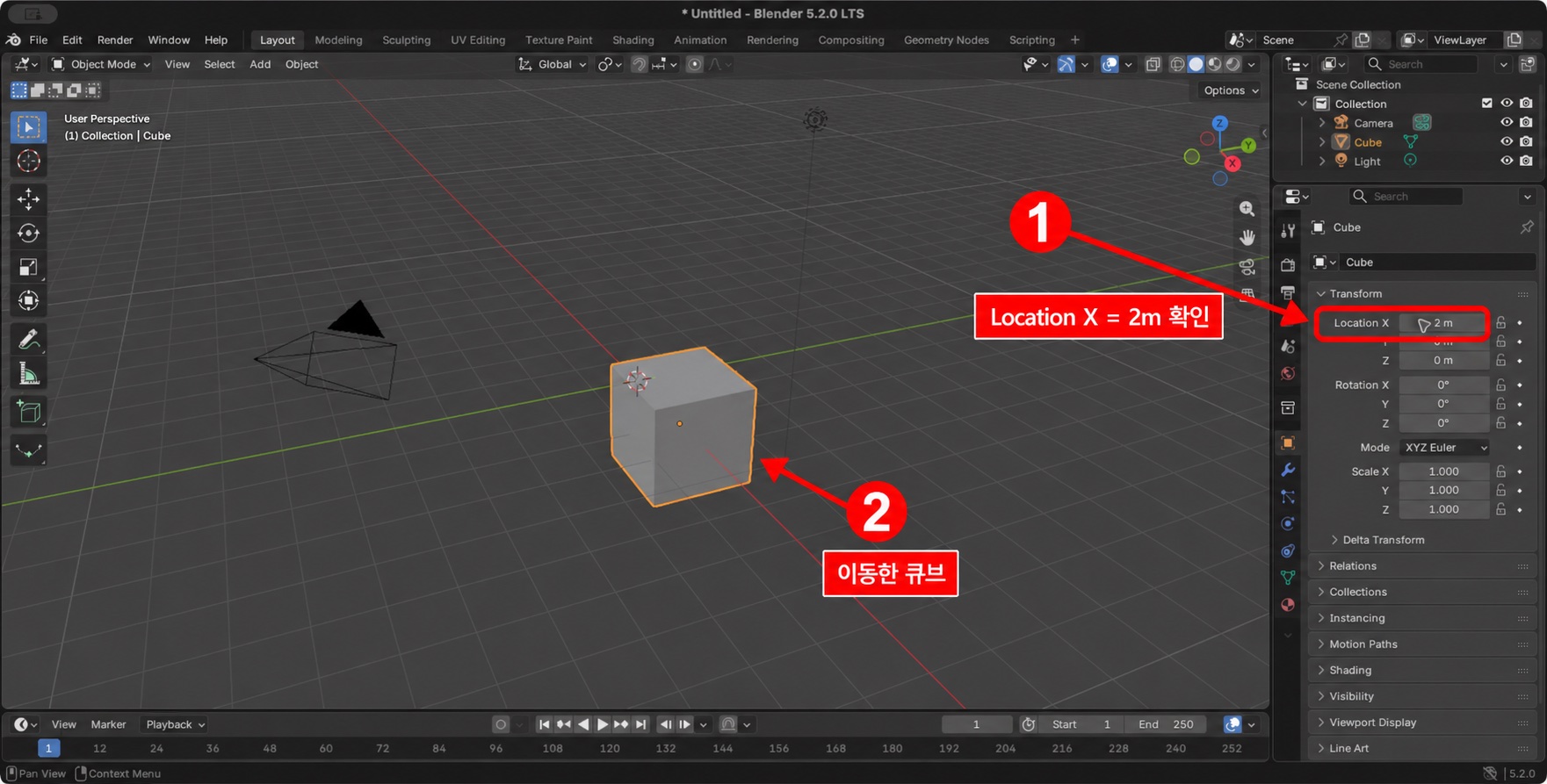Click the Cube object in outliner
The height and width of the screenshot is (784, 1547).
coord(1368,142)
